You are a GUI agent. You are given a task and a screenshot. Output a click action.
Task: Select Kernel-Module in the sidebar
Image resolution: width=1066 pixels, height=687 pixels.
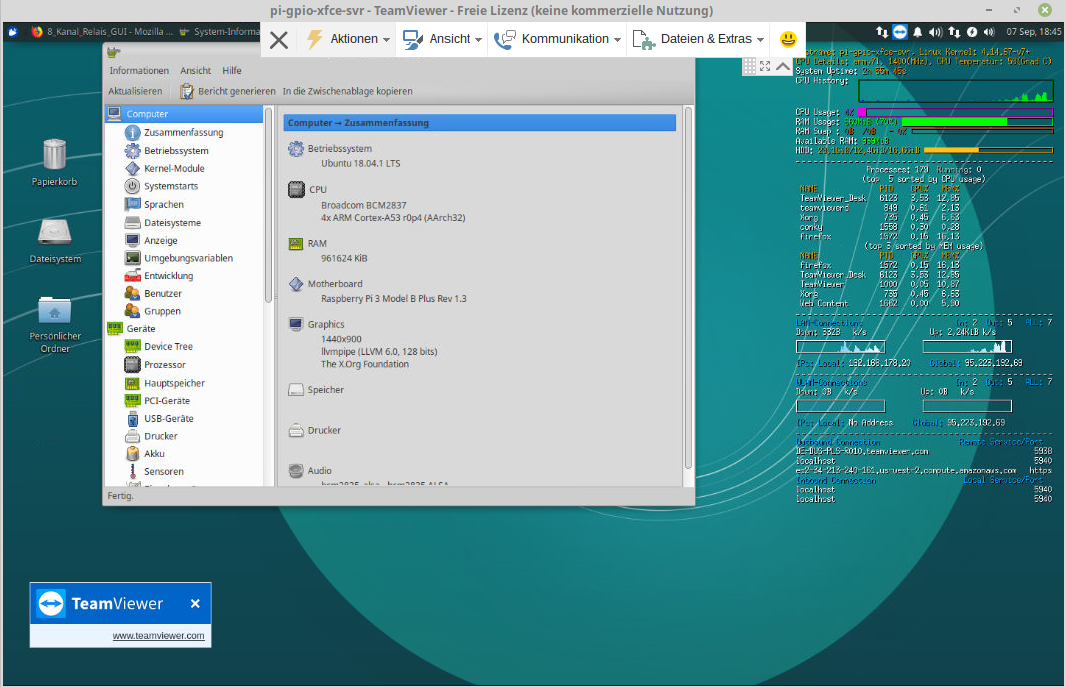(173, 169)
